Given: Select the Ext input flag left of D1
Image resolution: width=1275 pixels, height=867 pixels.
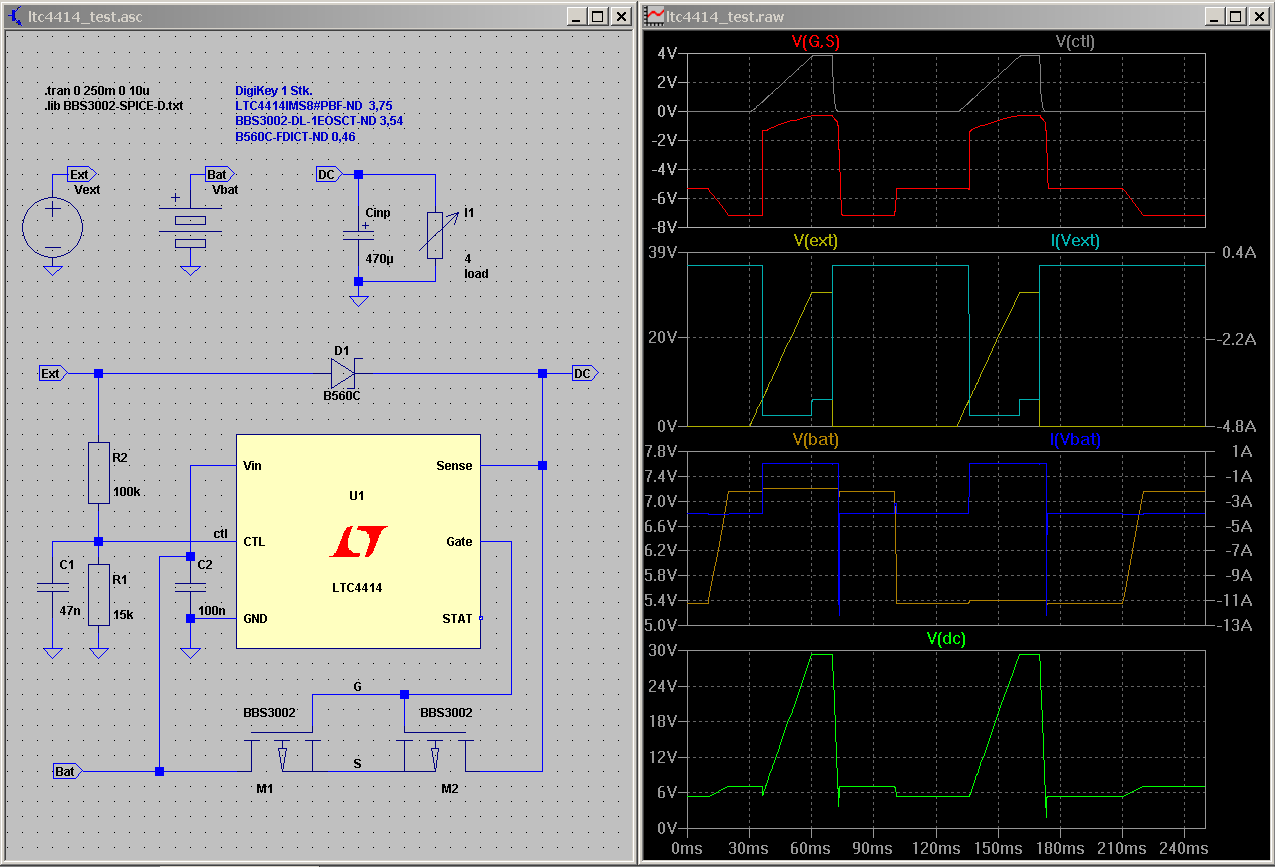Looking at the screenshot, I should point(51,373).
